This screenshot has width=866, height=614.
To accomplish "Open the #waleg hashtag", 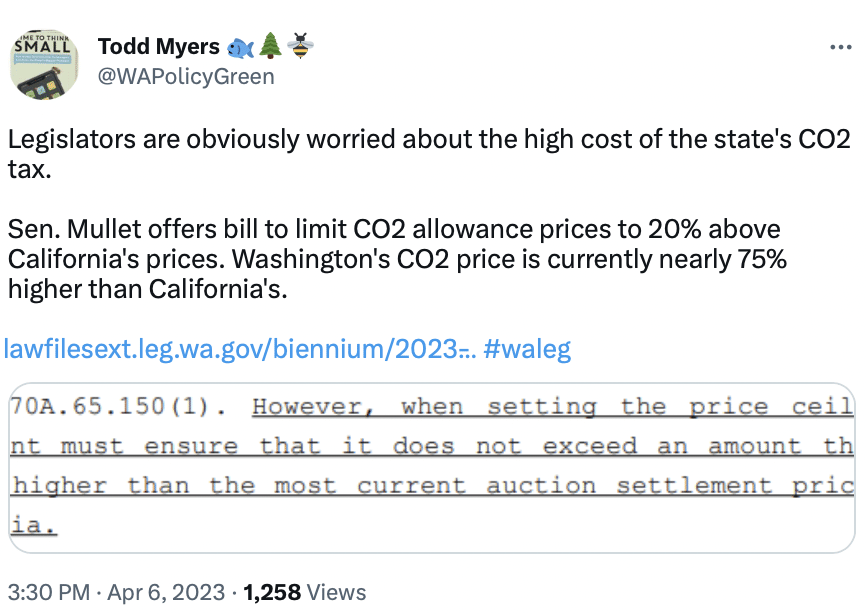I will [x=527, y=349].
